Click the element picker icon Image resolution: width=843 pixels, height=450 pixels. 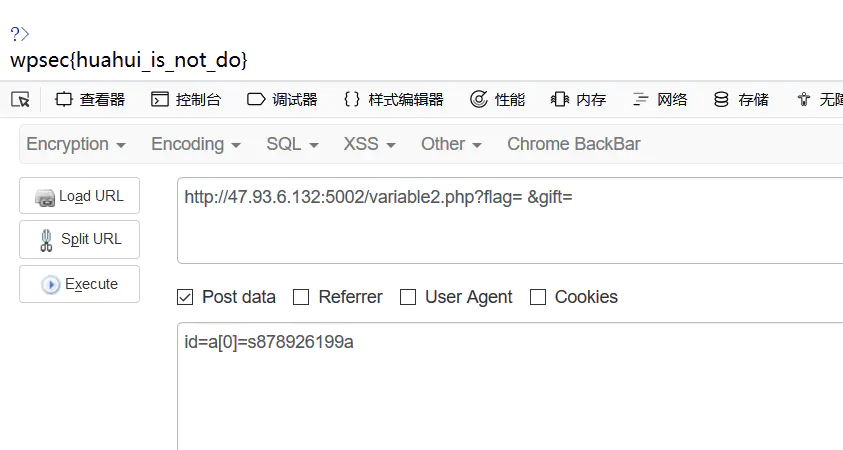click(20, 99)
